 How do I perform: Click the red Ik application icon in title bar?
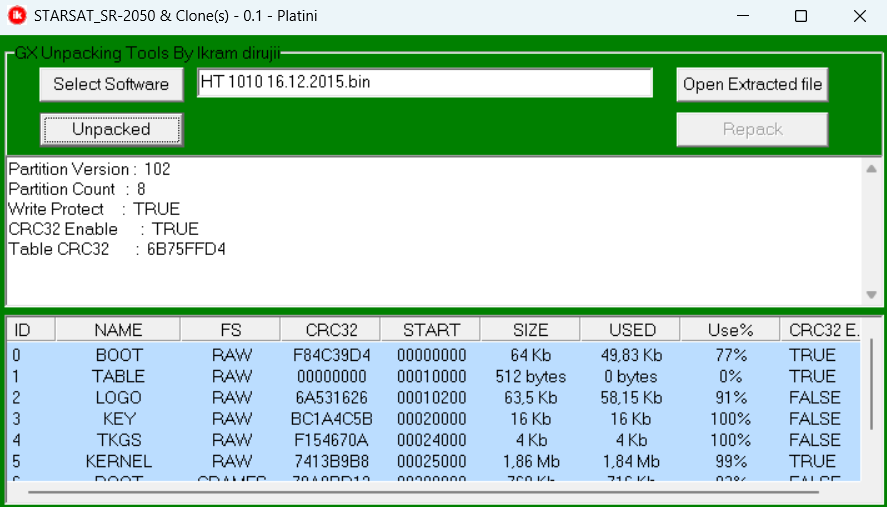[x=17, y=16]
